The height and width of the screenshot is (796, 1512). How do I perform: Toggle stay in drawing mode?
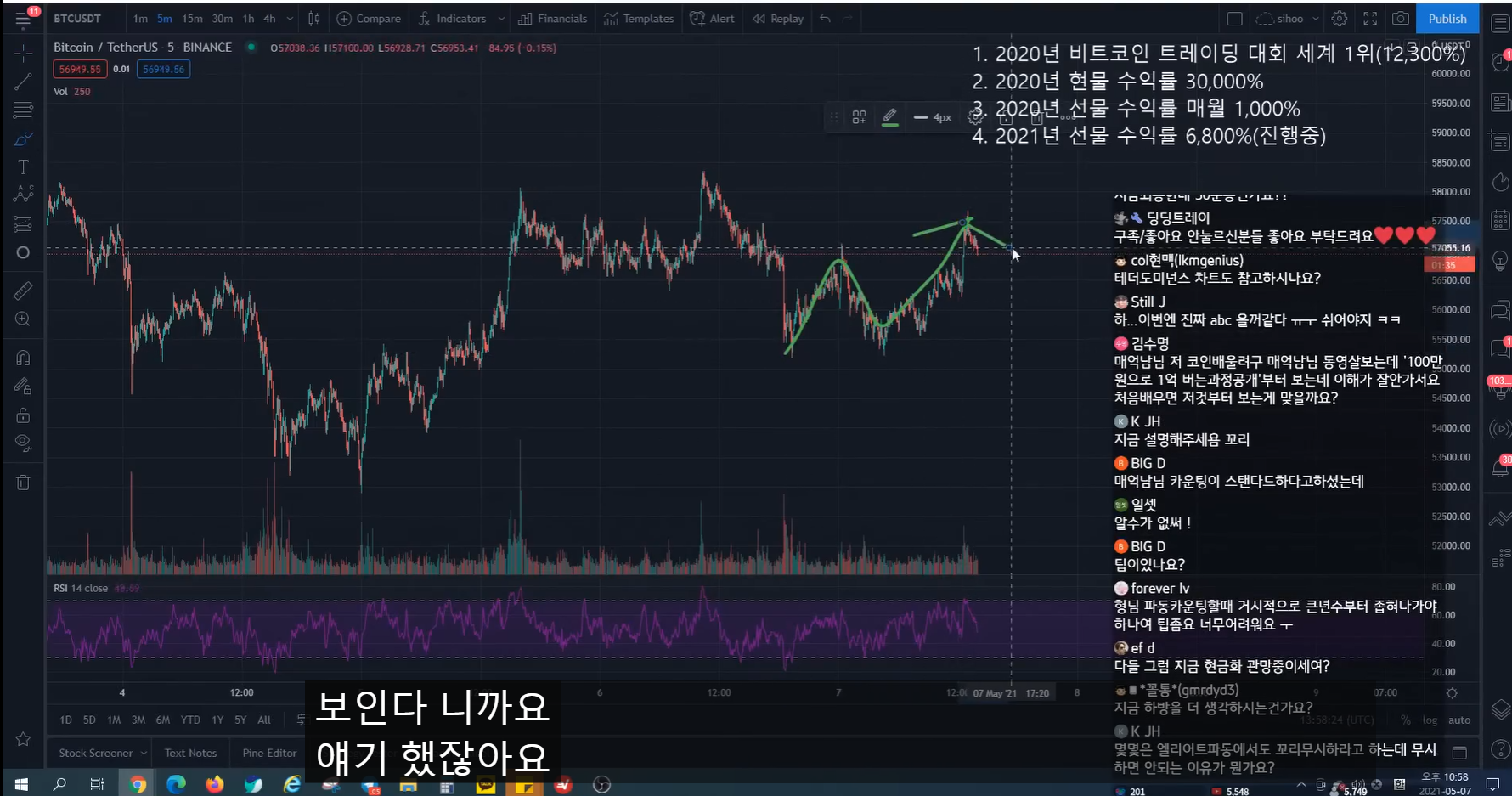coord(23,386)
